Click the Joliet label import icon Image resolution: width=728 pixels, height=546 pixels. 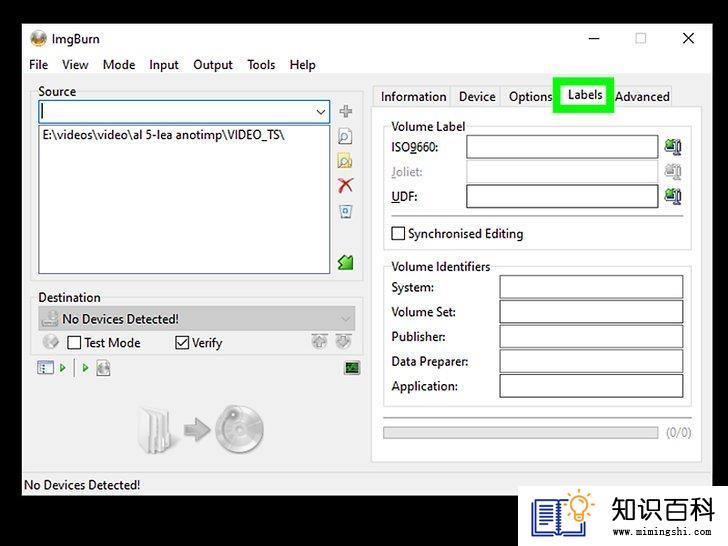673,172
